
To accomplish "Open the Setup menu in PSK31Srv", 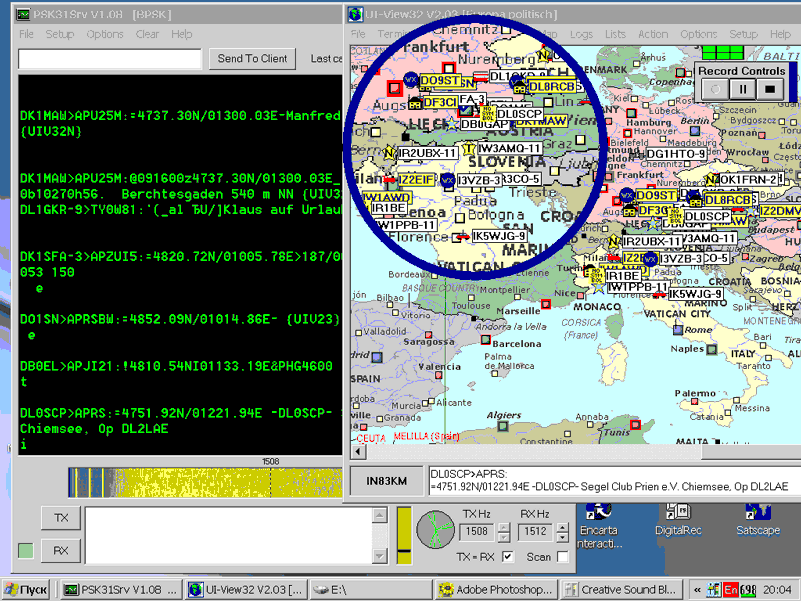I will 60,34.
